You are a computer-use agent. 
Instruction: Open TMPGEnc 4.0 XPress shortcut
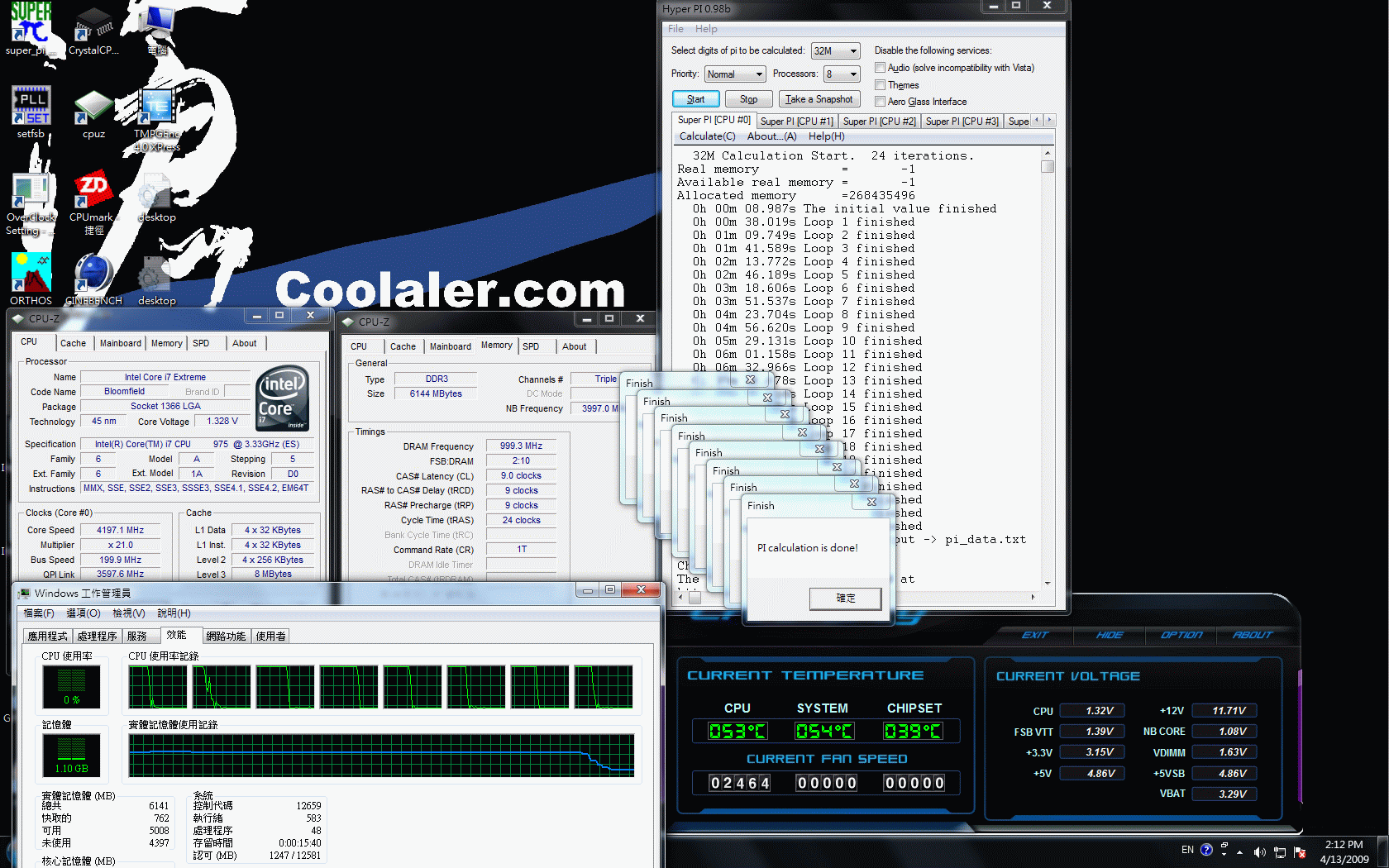point(156,119)
